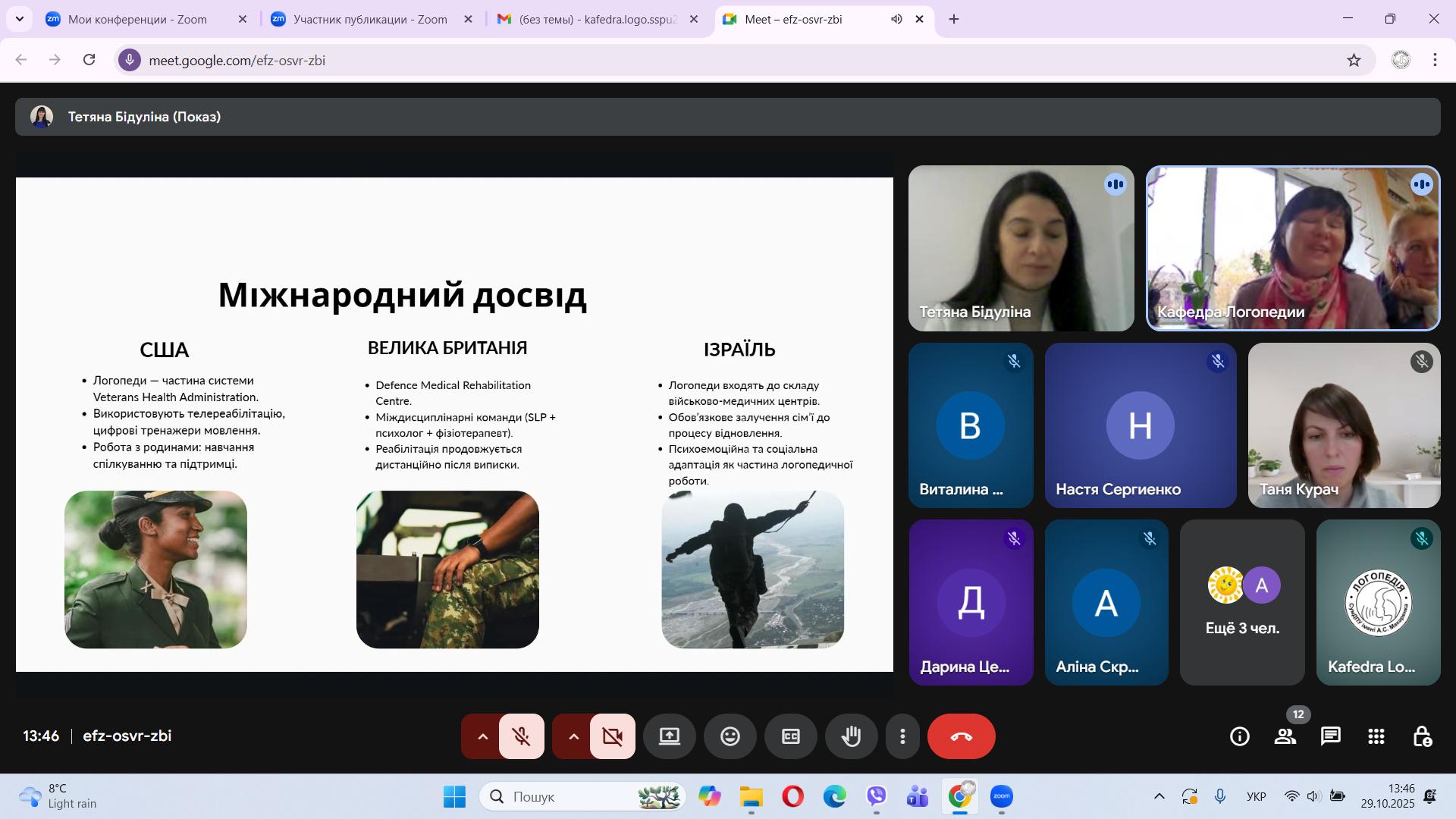Open Viber from the taskbar
The width and height of the screenshot is (1456, 819).
tap(876, 796)
